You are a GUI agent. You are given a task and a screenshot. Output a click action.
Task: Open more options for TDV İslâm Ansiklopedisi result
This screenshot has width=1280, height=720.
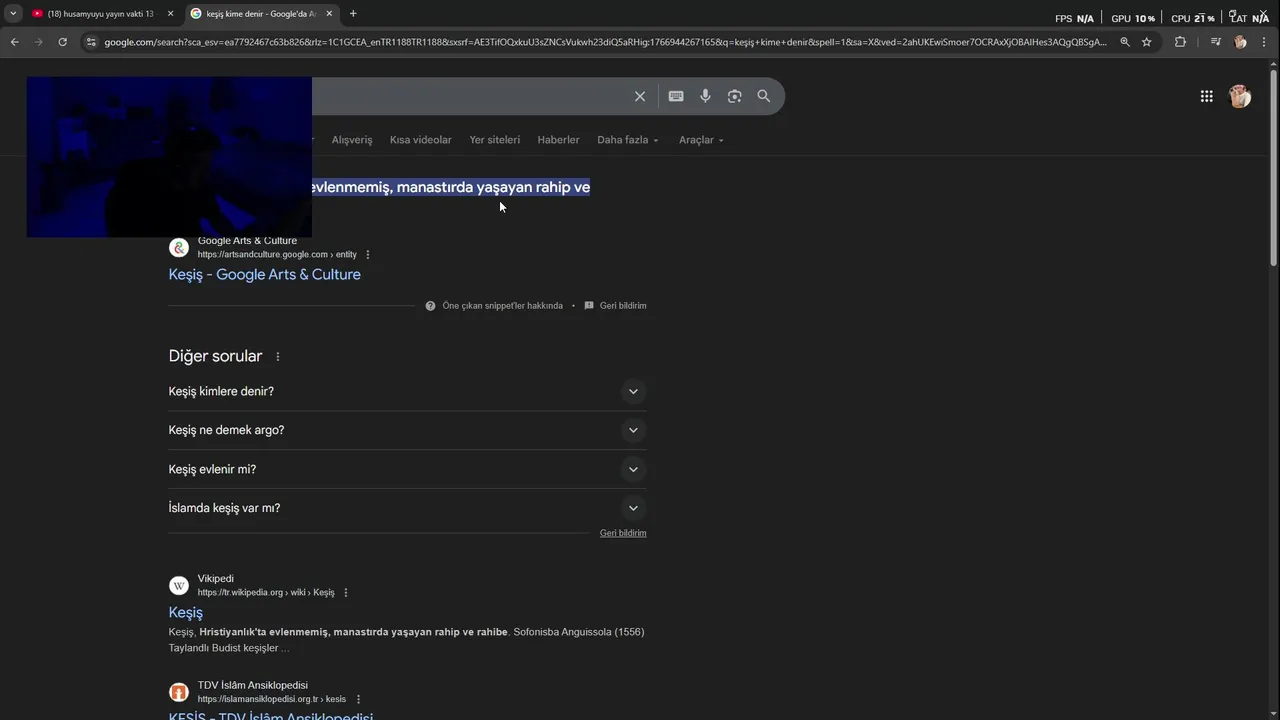pyautogui.click(x=358, y=699)
